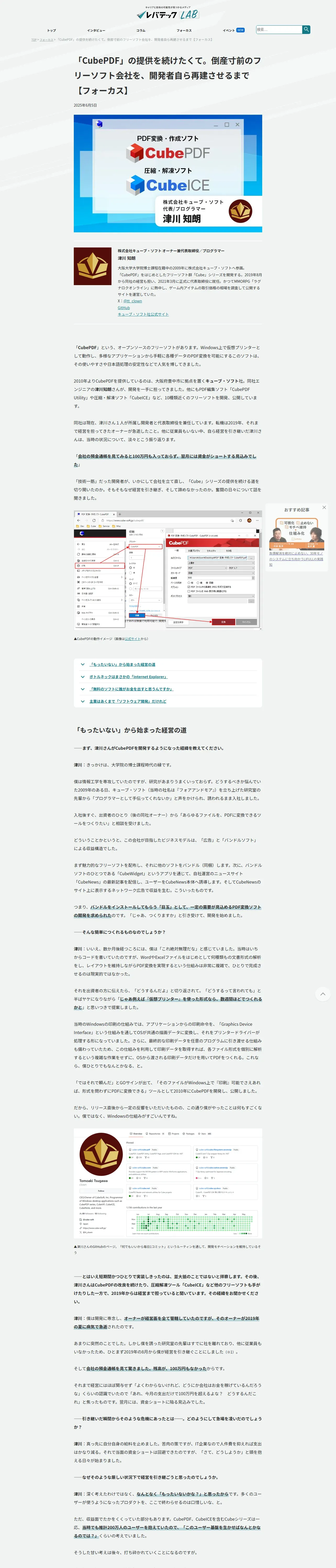Open 公式サイト link in CubePDF image caption

[x=132, y=638]
